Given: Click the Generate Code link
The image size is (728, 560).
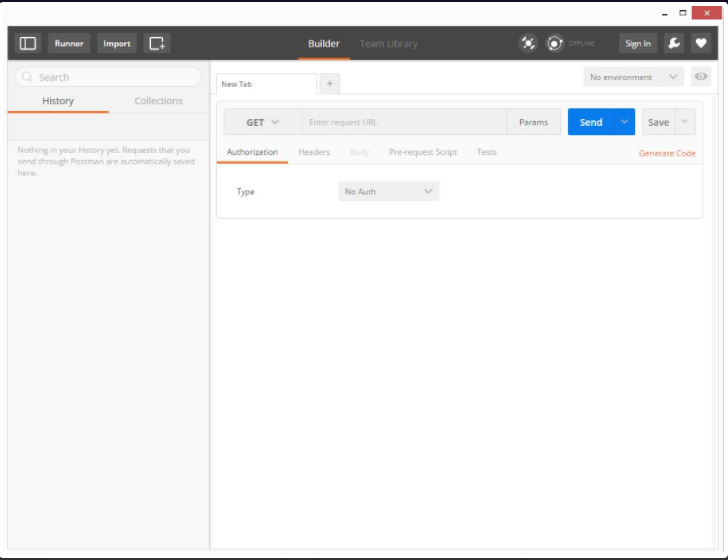Looking at the screenshot, I should click(667, 153).
